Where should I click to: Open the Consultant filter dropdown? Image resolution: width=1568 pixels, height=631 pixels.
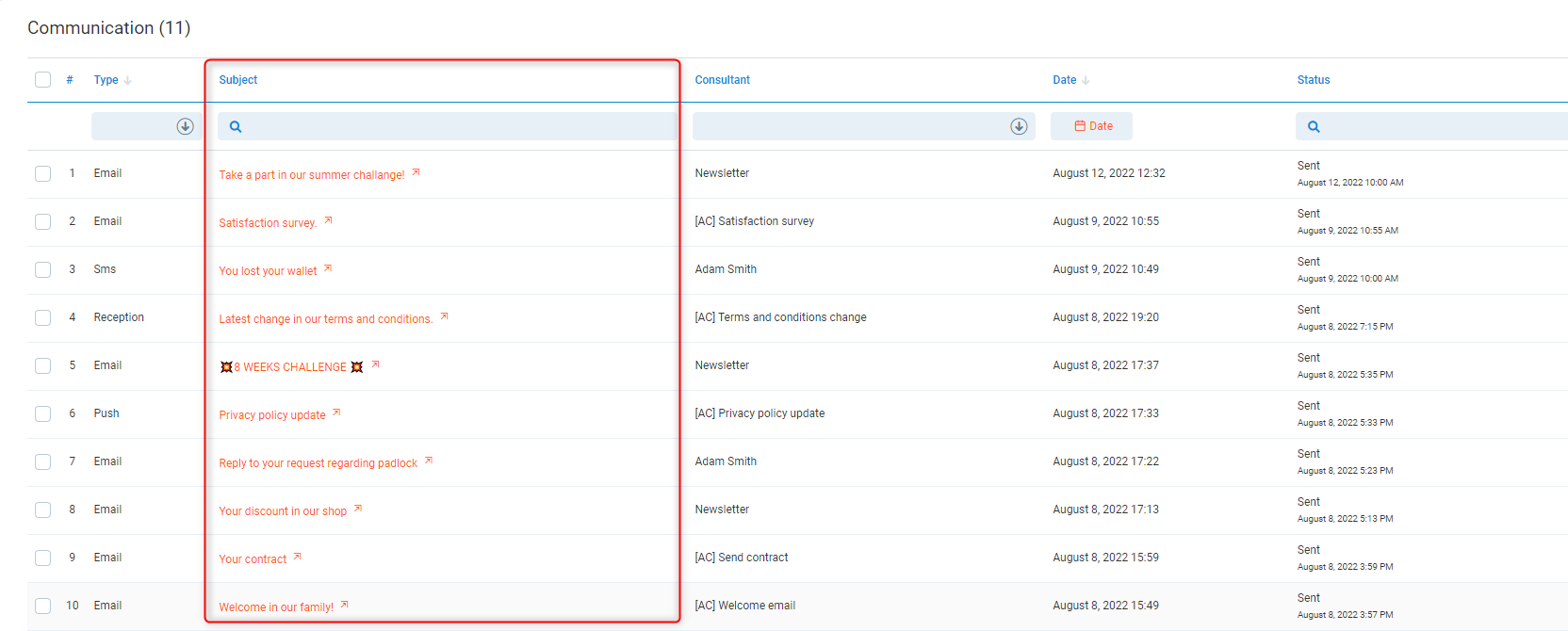(x=1019, y=126)
